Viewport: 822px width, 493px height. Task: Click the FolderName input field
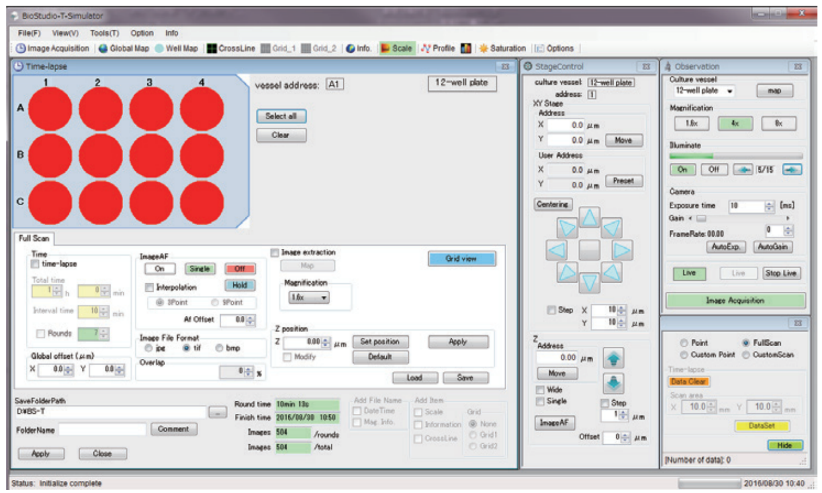(x=102, y=430)
